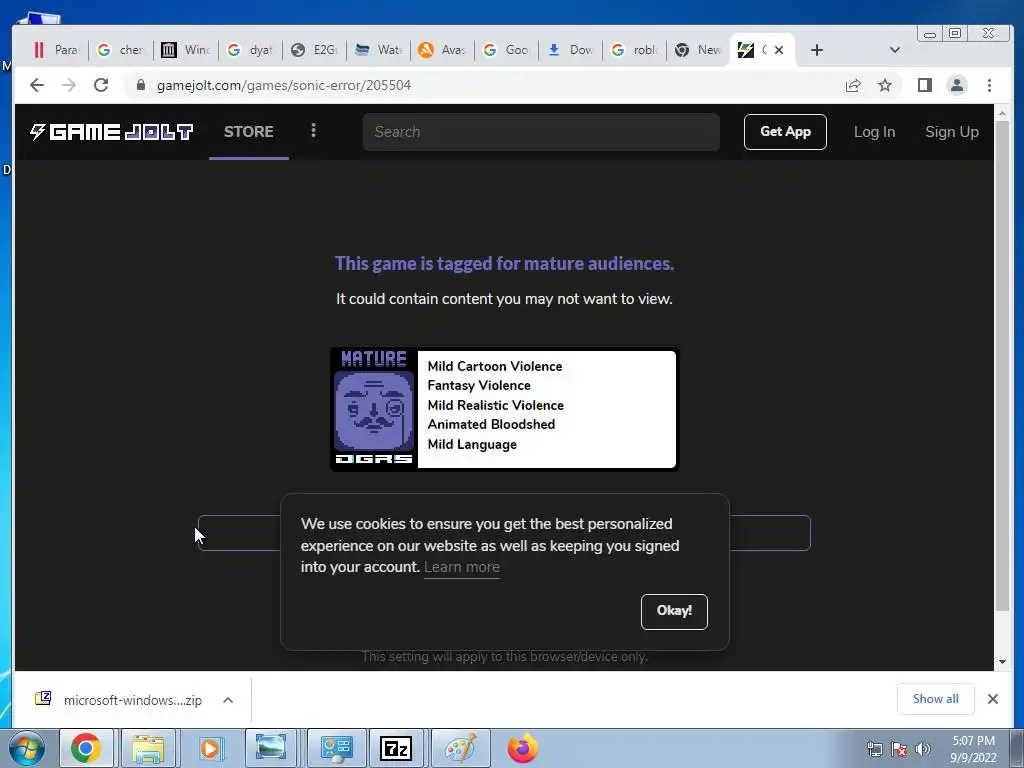Open the Chrome profile icon

pos(957,86)
